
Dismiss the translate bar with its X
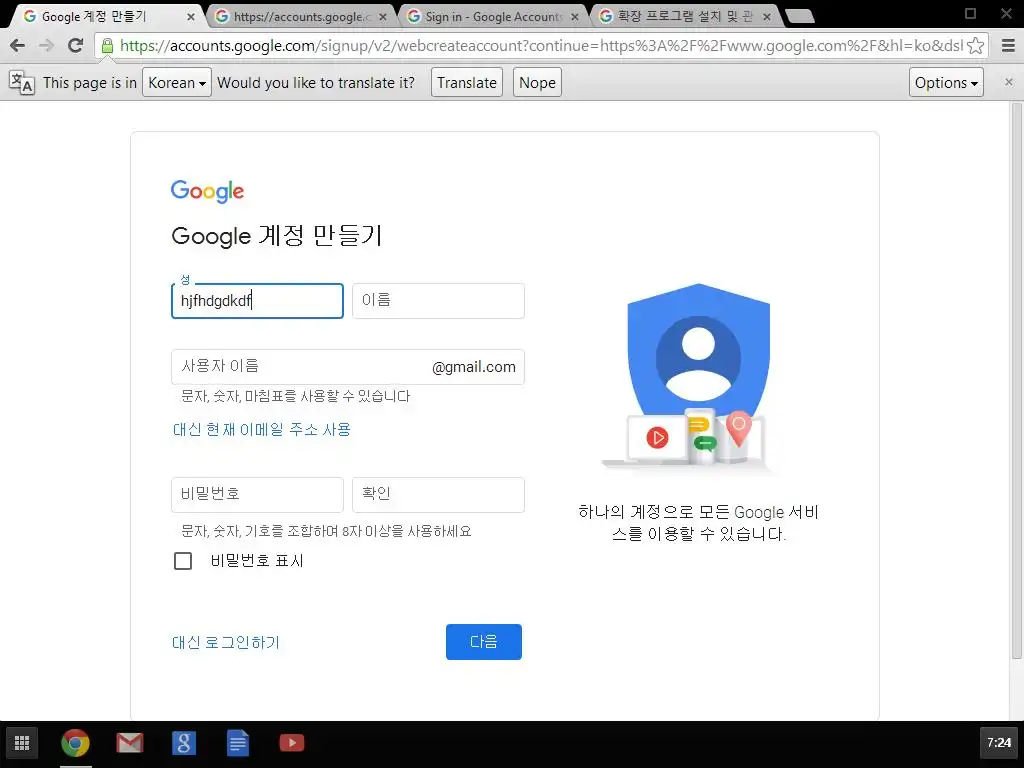pos(1009,82)
